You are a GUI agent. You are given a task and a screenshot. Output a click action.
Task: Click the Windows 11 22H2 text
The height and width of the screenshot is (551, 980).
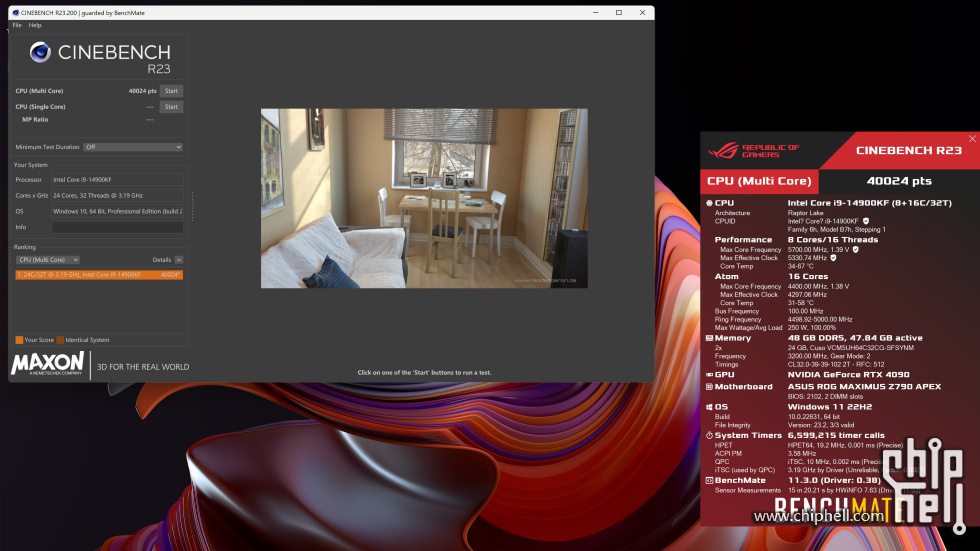[x=830, y=407]
